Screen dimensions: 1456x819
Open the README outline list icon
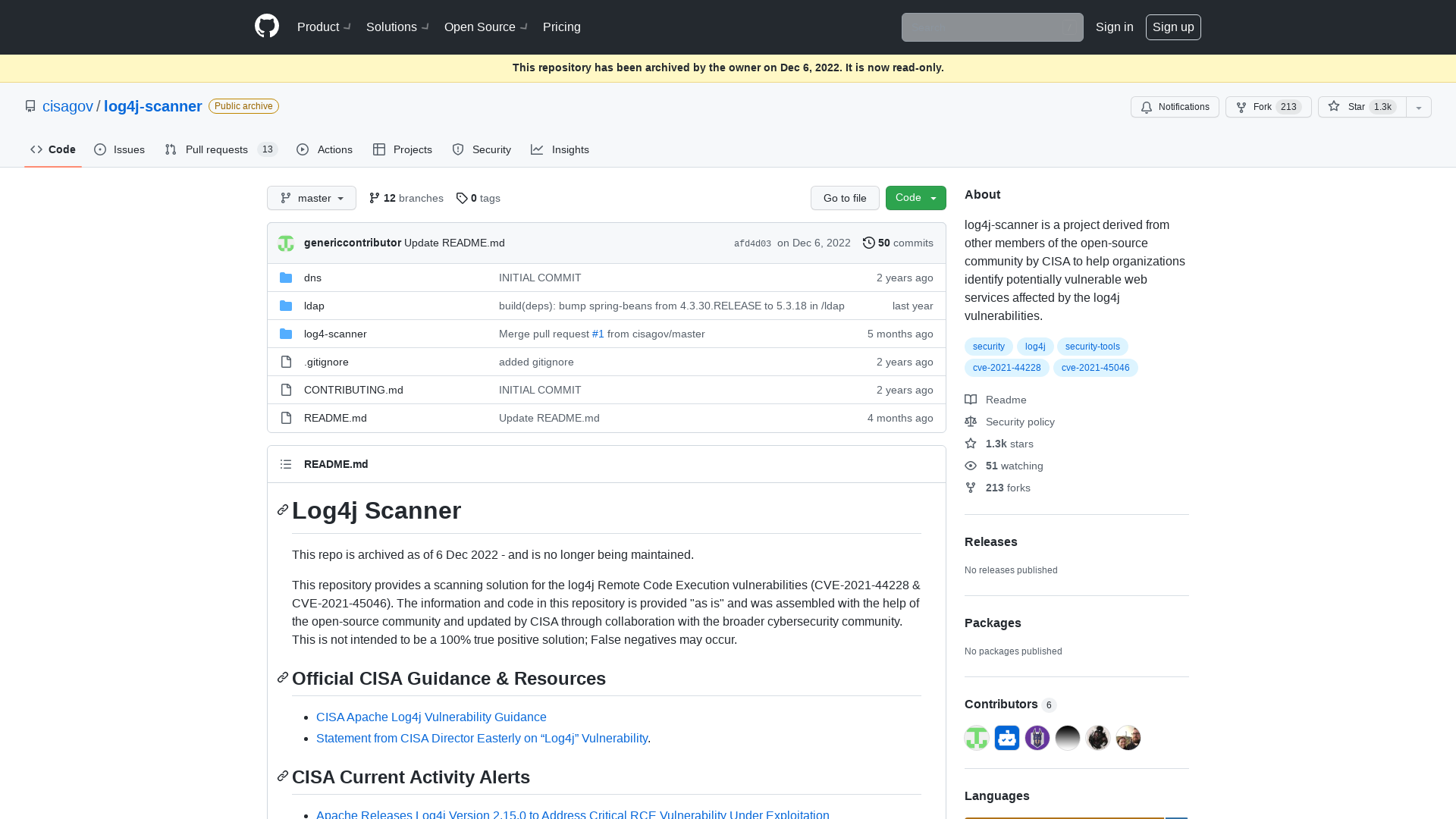pos(286,464)
